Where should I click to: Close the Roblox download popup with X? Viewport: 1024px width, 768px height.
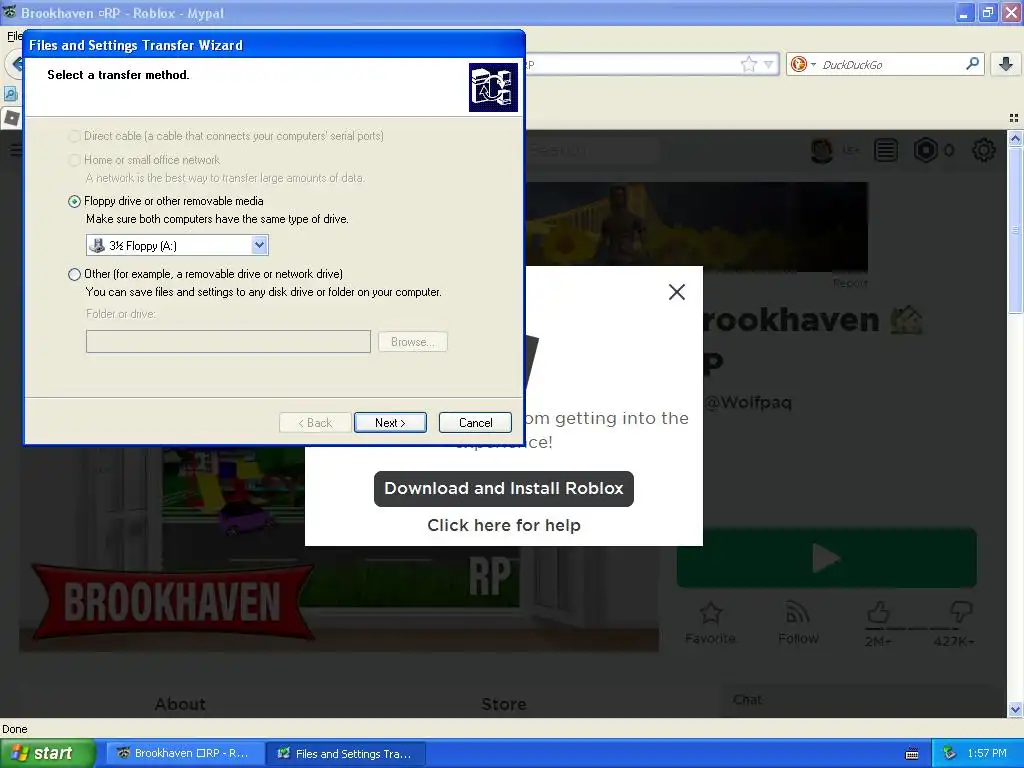[x=677, y=292]
